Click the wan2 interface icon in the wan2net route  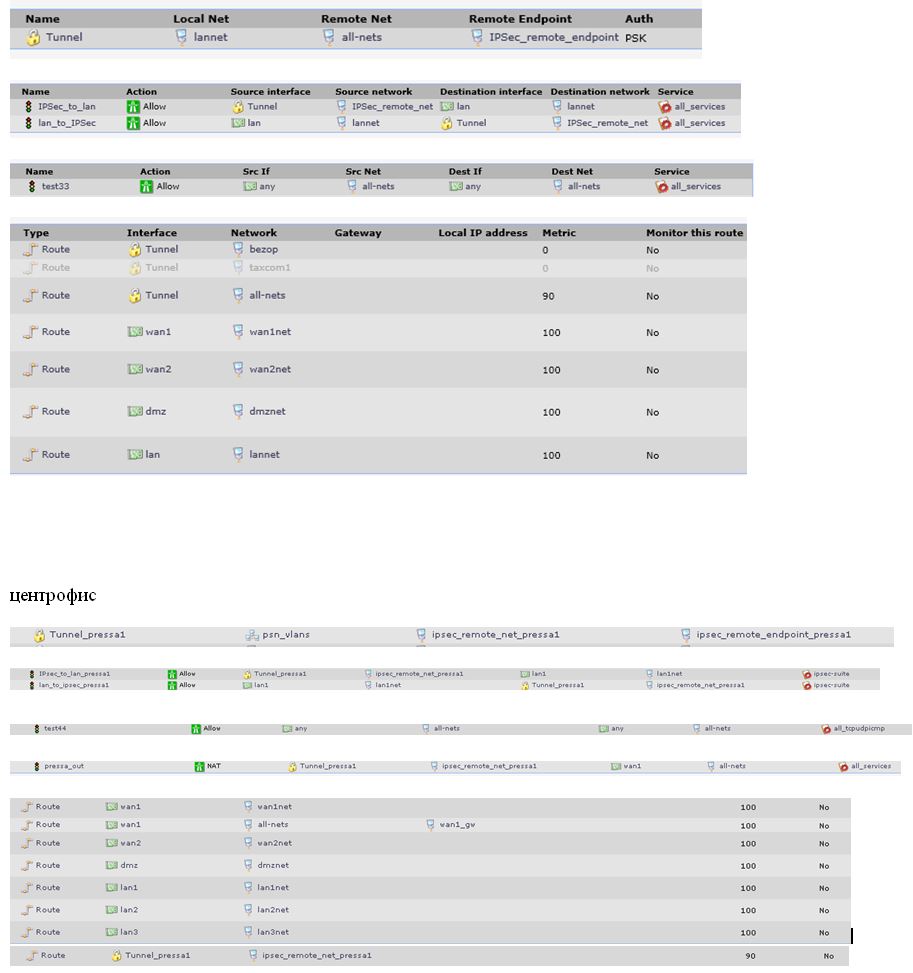pos(135,369)
